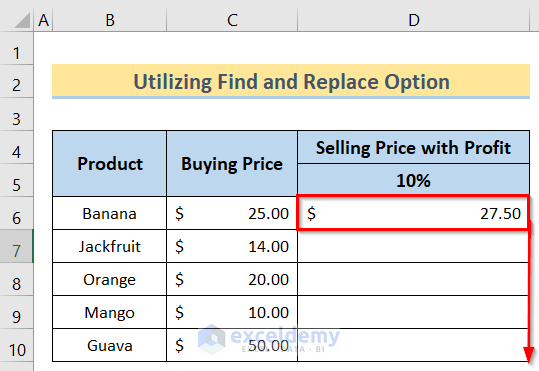The width and height of the screenshot is (539, 371).
Task: Click the $27.50 selling price cell
Action: coord(414,213)
